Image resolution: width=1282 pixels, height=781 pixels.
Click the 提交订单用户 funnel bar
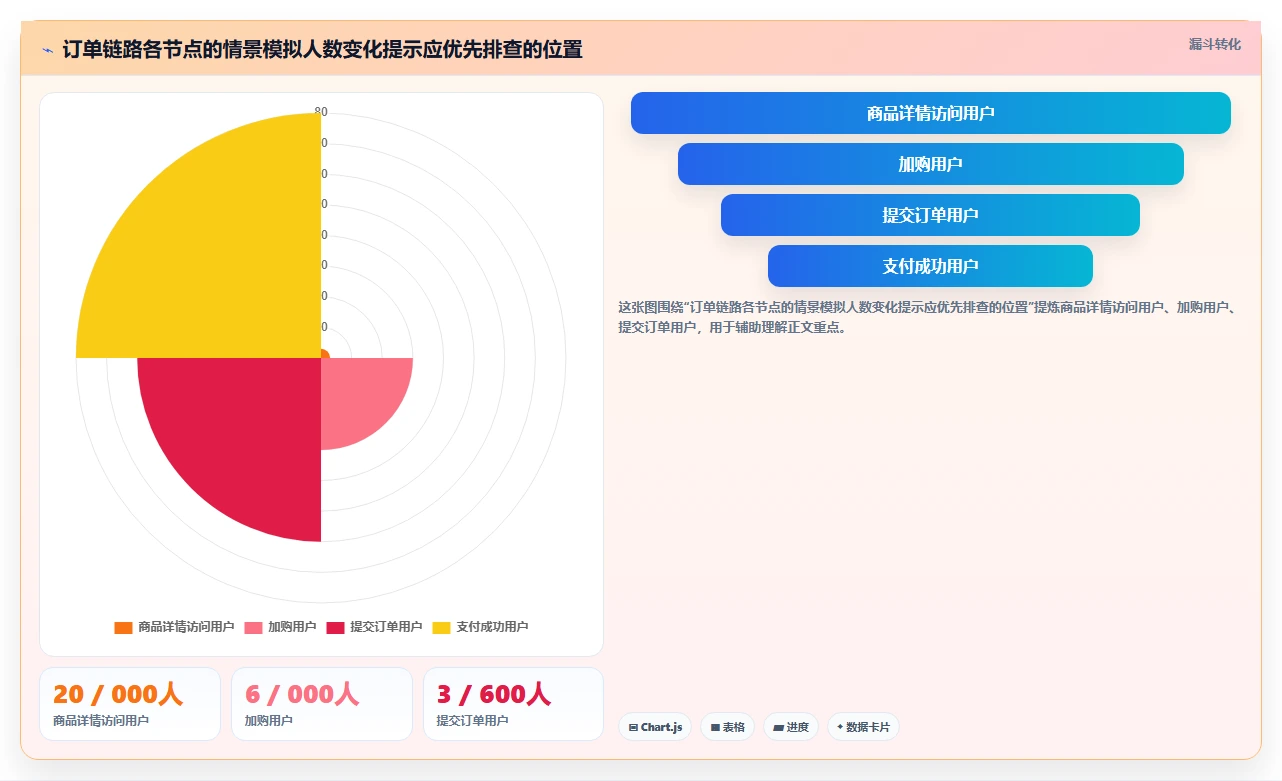coord(930,215)
